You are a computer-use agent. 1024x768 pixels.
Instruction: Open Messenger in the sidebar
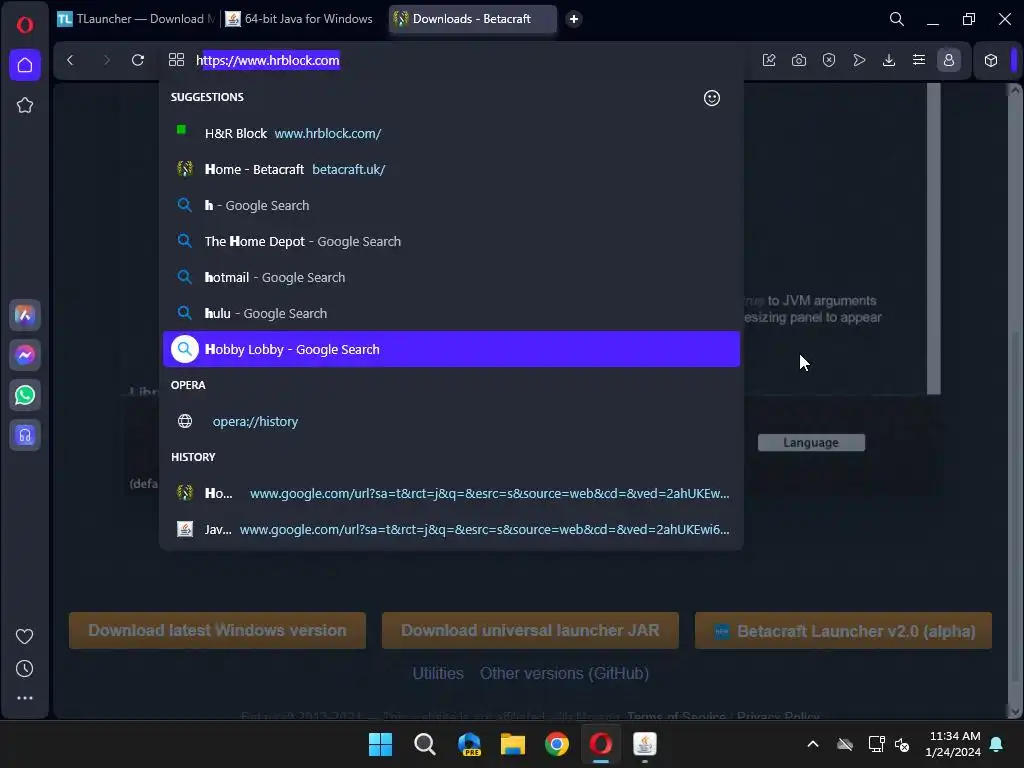pyautogui.click(x=25, y=355)
